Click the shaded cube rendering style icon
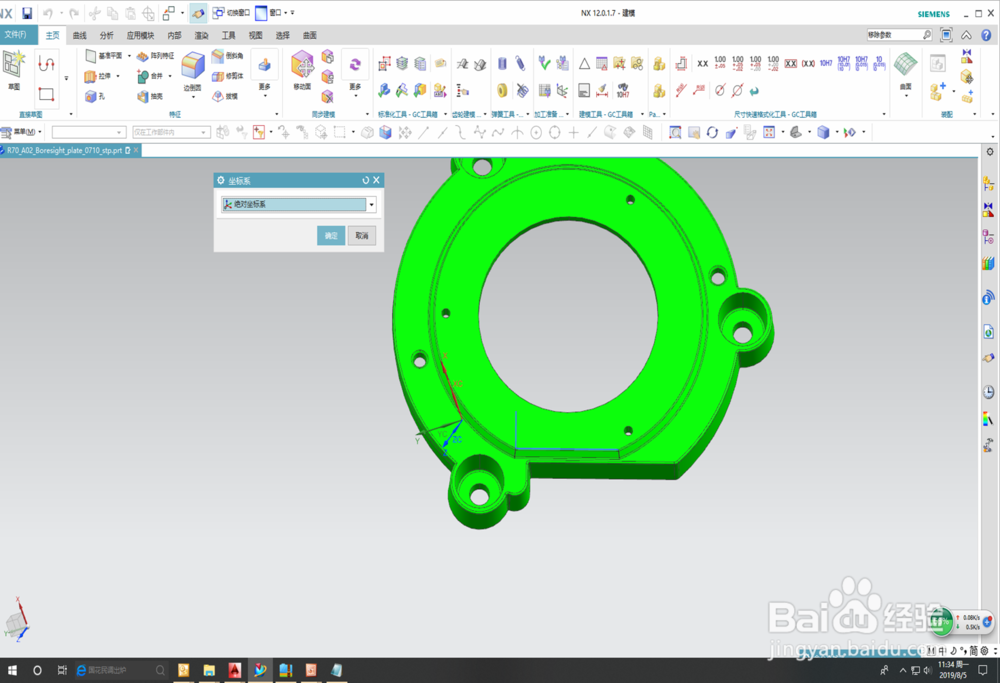 pos(823,133)
